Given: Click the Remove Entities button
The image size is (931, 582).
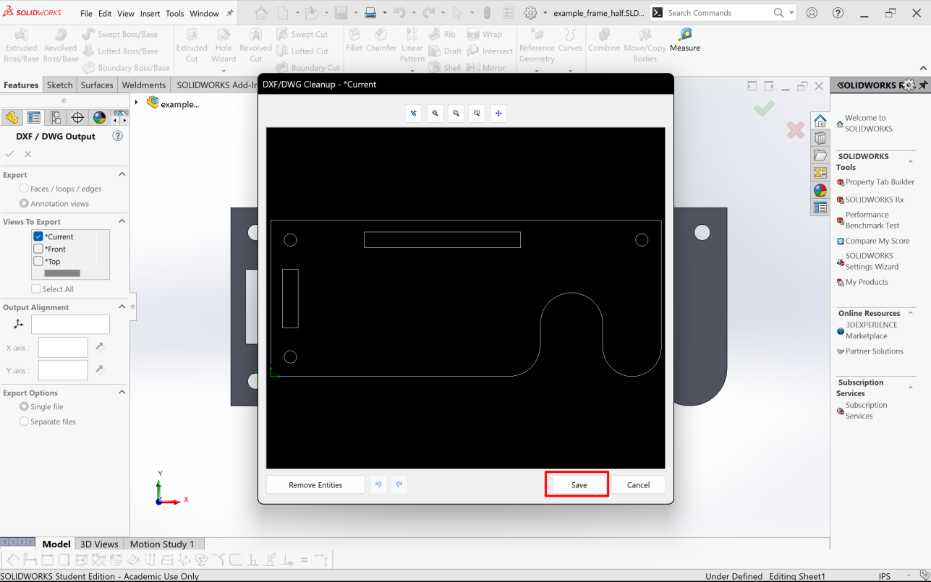Looking at the screenshot, I should pos(315,484).
